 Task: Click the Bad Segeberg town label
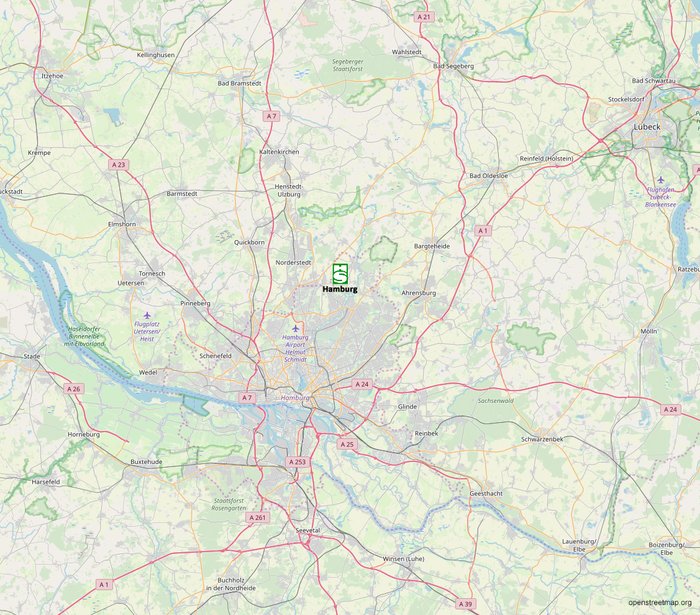(454, 66)
